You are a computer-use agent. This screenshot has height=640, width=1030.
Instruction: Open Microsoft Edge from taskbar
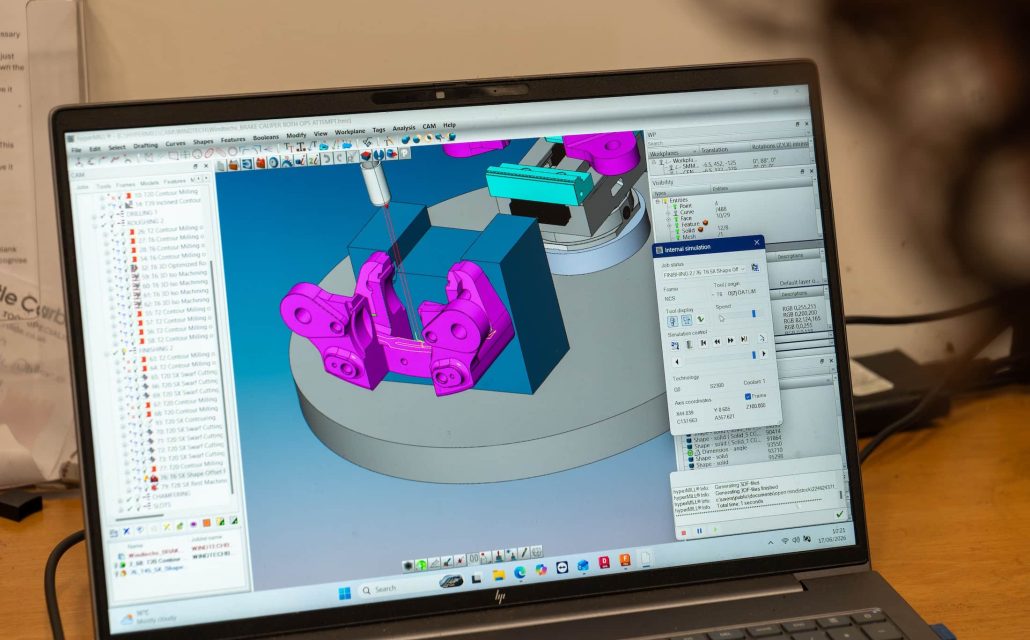tap(520, 572)
